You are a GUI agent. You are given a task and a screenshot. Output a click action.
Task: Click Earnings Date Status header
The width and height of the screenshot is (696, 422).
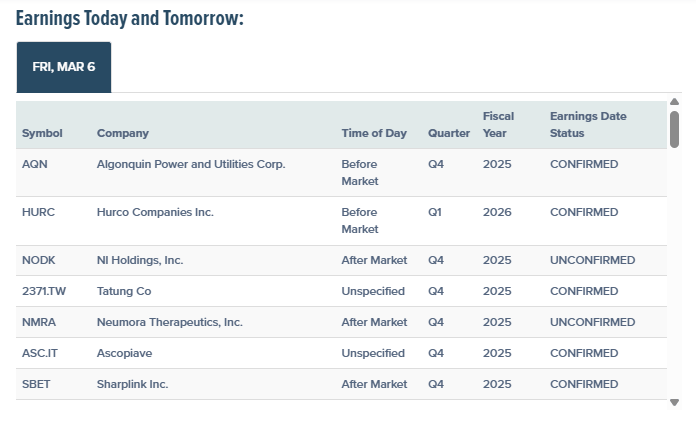tap(588, 124)
